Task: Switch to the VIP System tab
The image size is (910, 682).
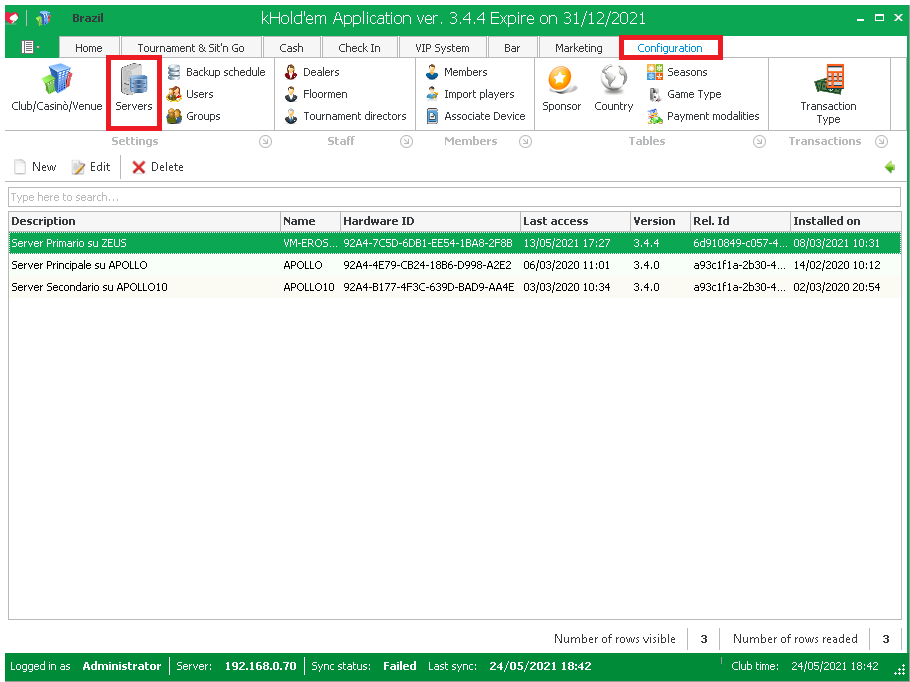Action: pyautogui.click(x=442, y=48)
